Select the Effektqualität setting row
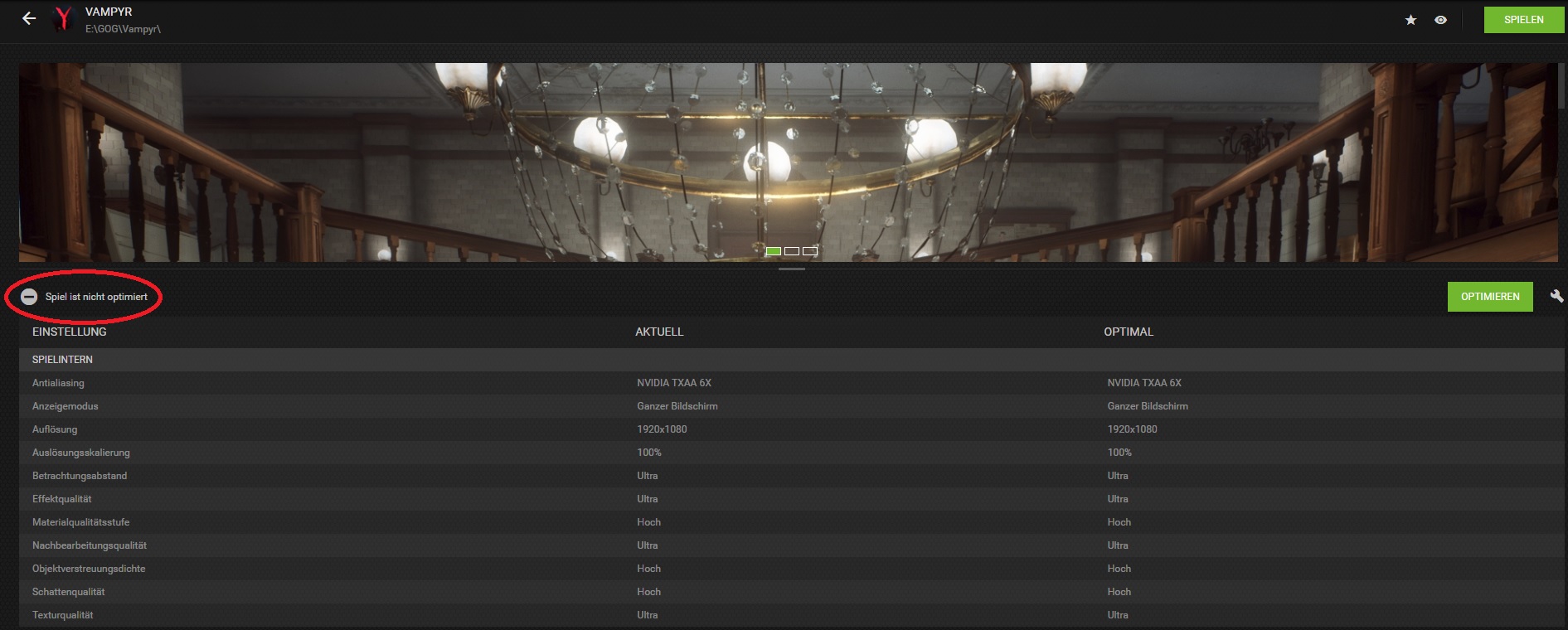The image size is (1568, 630). point(791,499)
